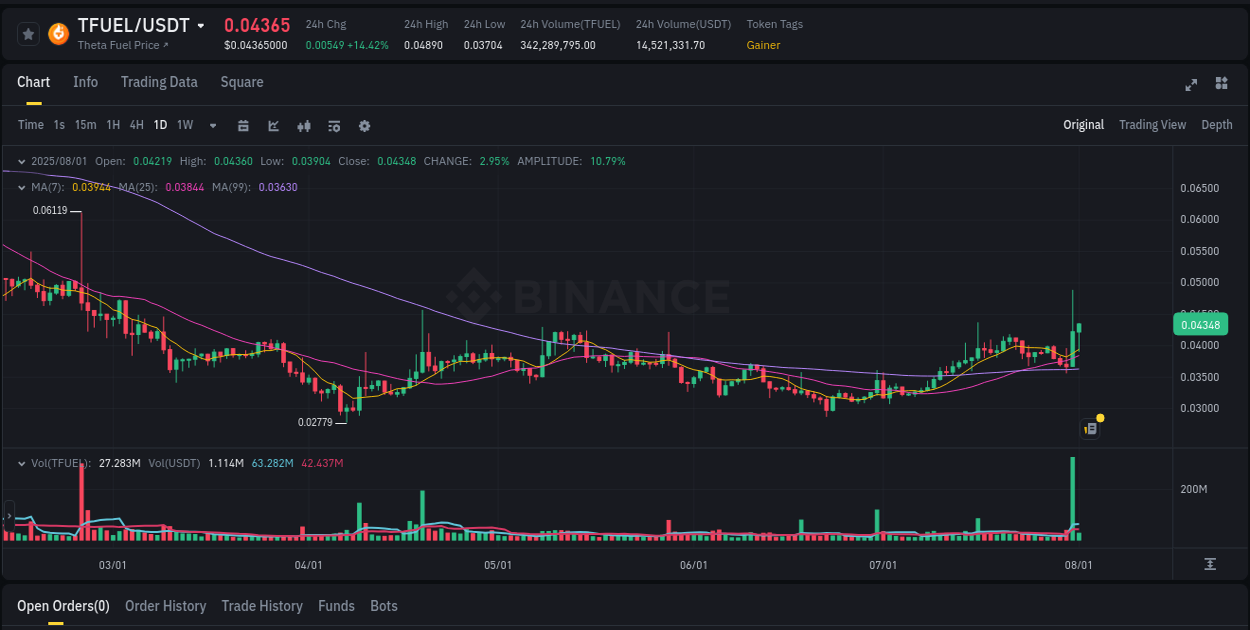Collapse the OHLC info row
This screenshot has width=1250, height=630.
pyautogui.click(x=22, y=161)
